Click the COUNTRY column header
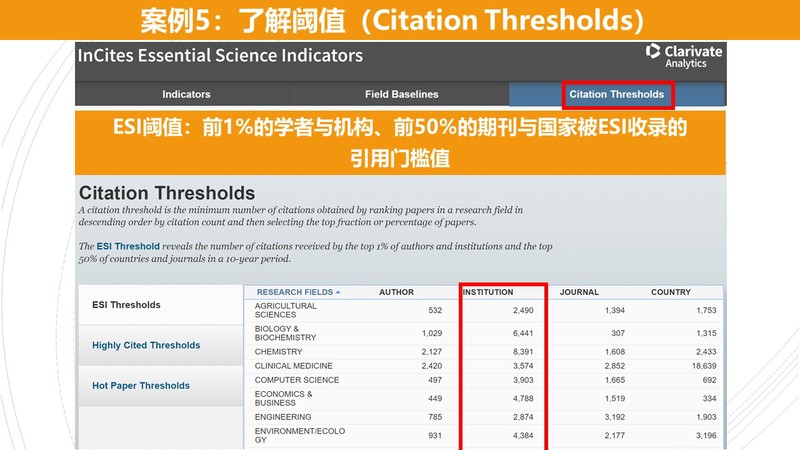 coord(670,292)
